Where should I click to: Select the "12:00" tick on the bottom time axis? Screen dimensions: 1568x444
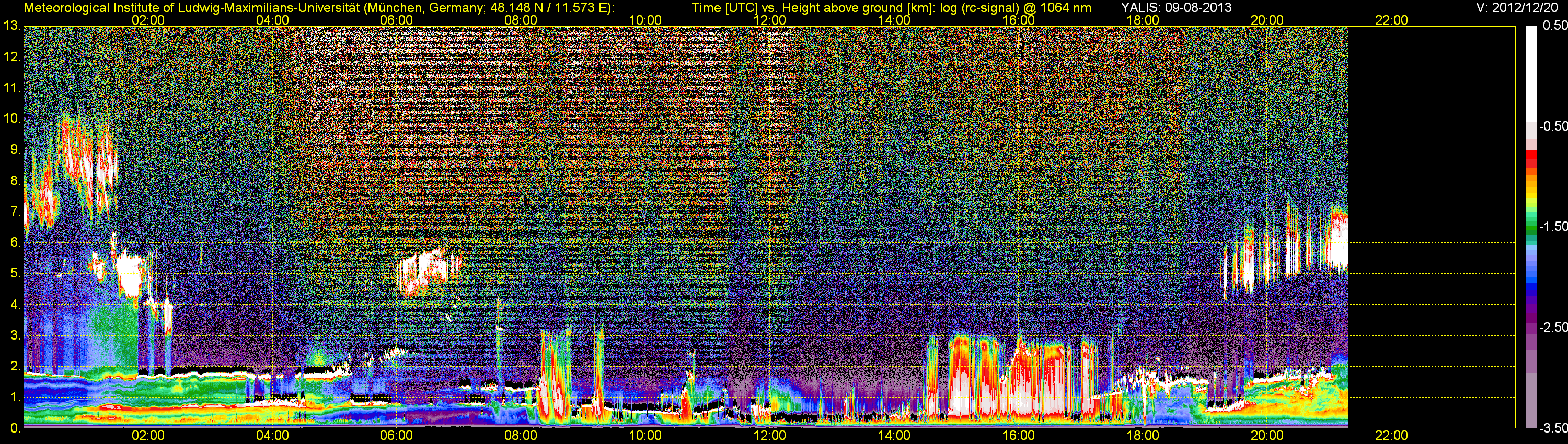[x=769, y=436]
